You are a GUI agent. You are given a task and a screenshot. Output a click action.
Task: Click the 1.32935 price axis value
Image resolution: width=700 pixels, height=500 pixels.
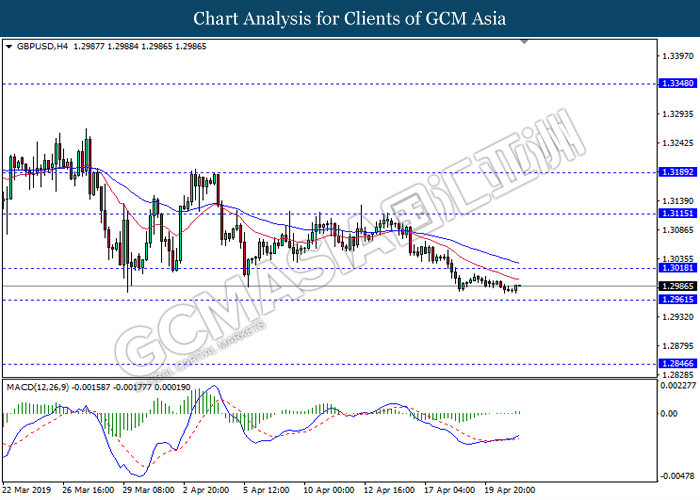678,114
